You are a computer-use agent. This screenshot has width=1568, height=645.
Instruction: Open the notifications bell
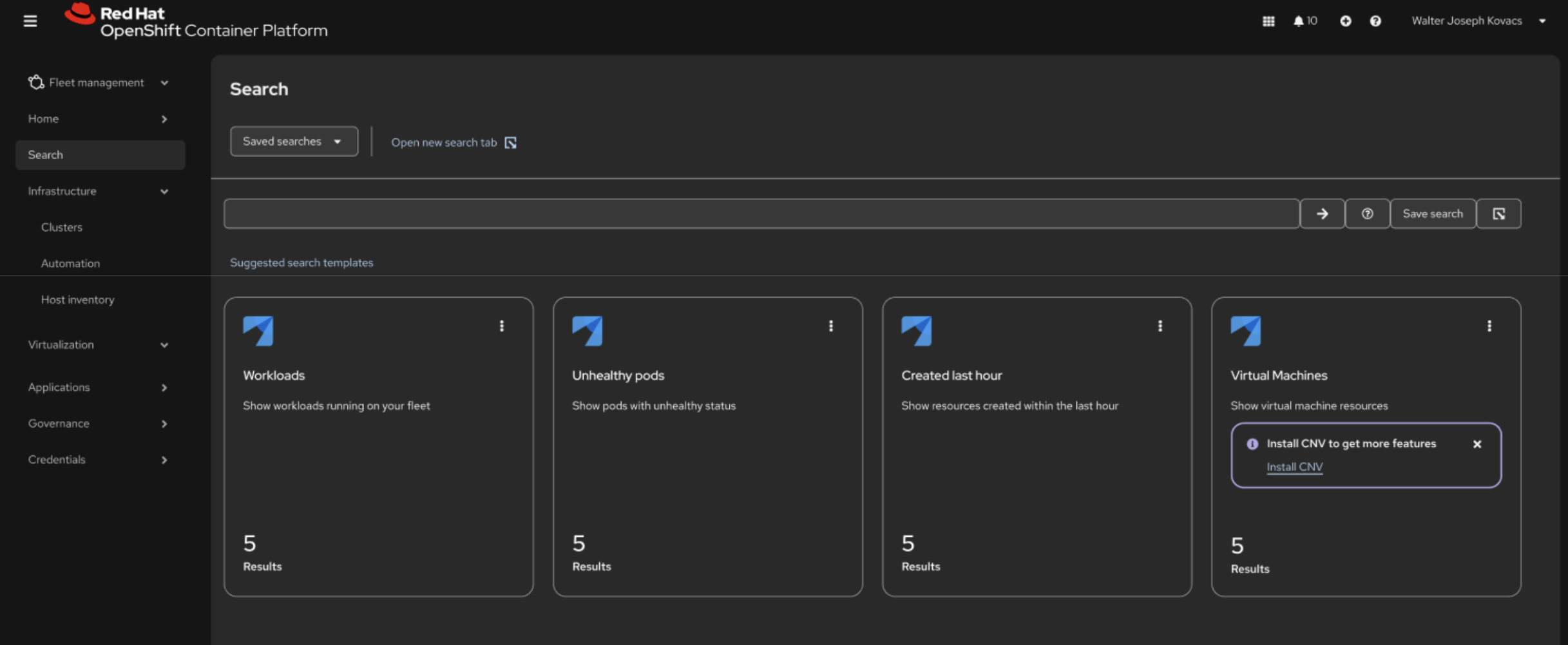(1305, 21)
